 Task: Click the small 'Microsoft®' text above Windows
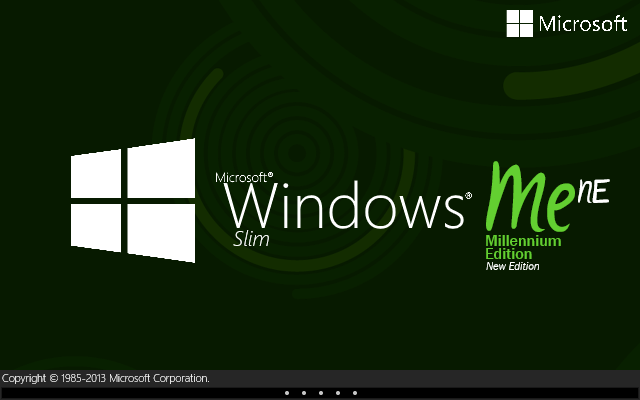(244, 178)
